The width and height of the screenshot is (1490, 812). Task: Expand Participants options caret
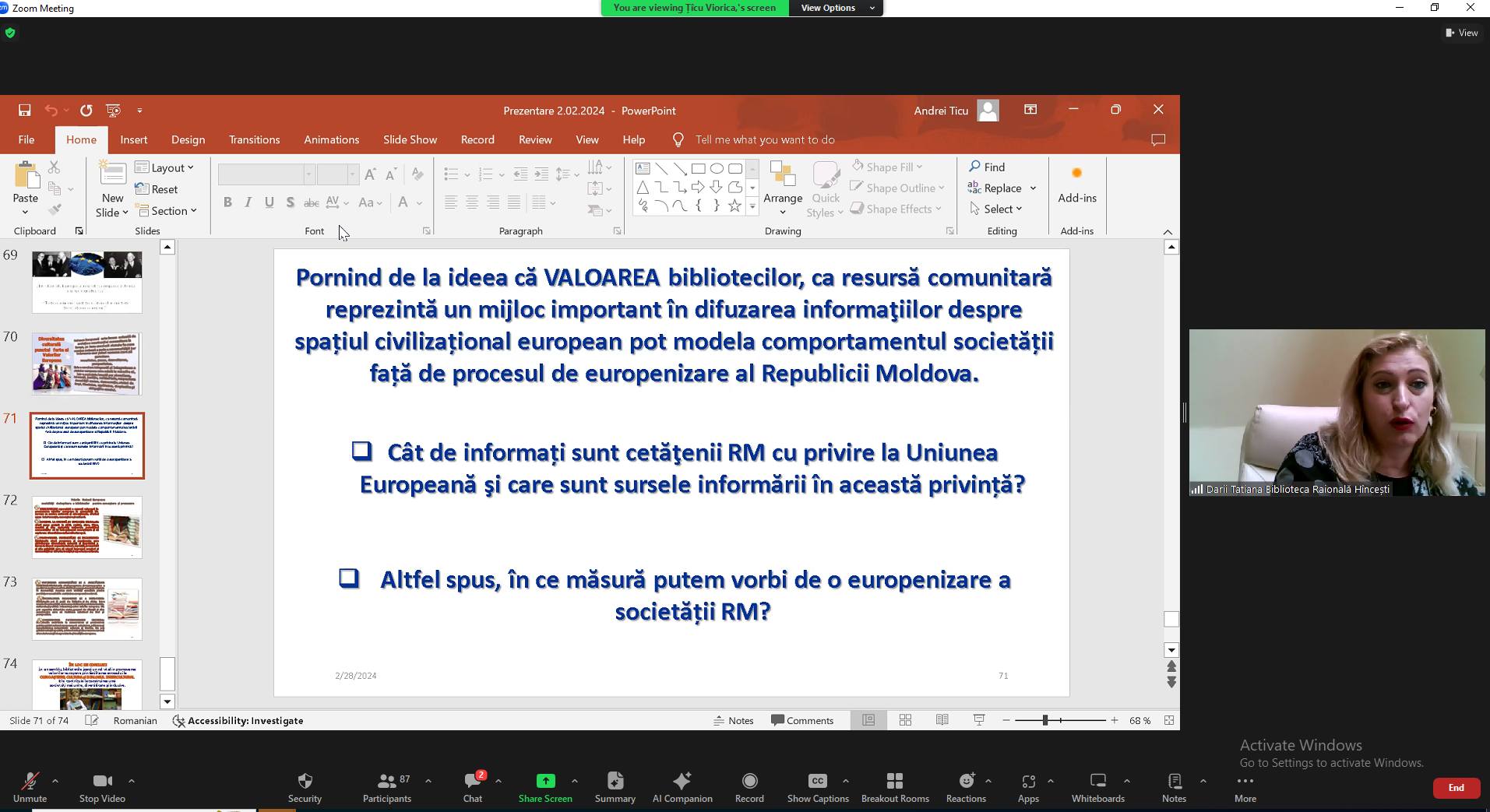428,780
